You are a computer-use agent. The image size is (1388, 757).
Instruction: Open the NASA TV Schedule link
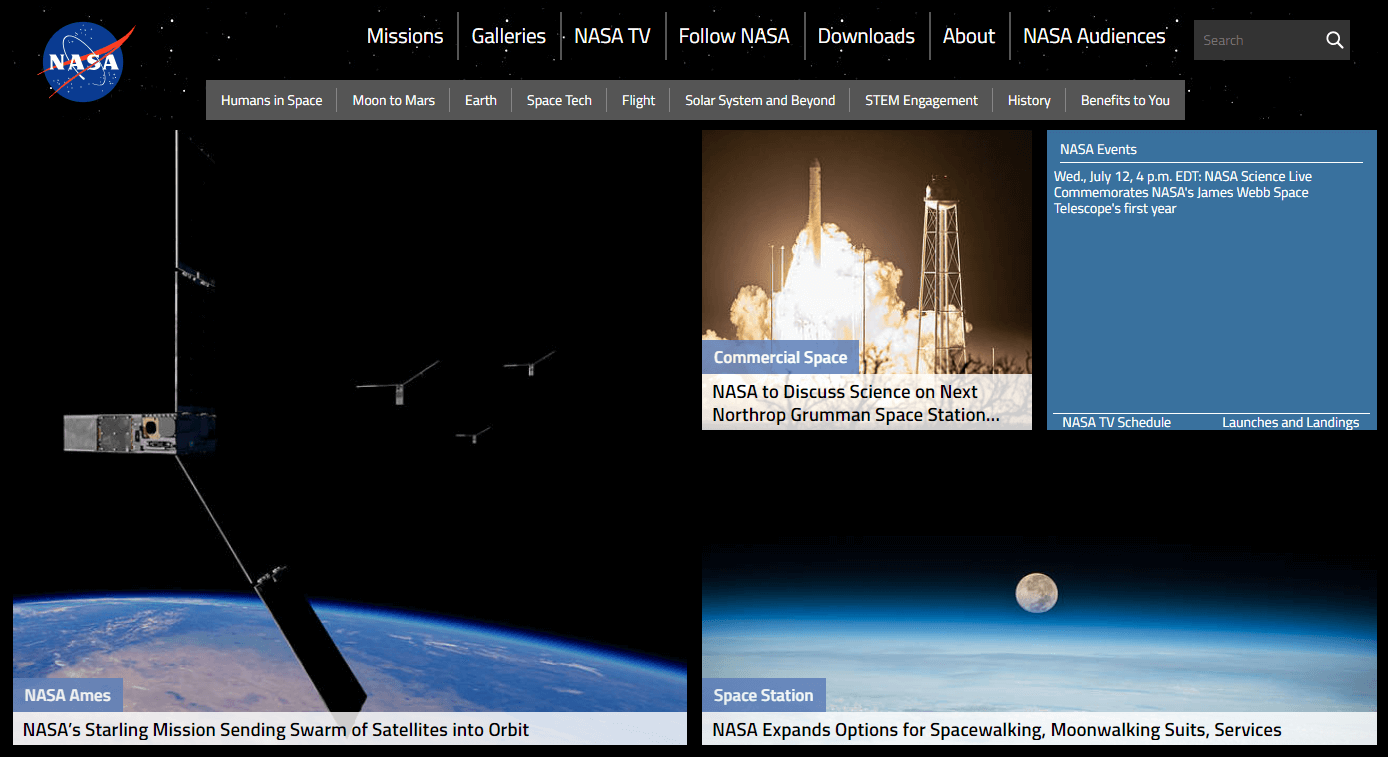1116,422
